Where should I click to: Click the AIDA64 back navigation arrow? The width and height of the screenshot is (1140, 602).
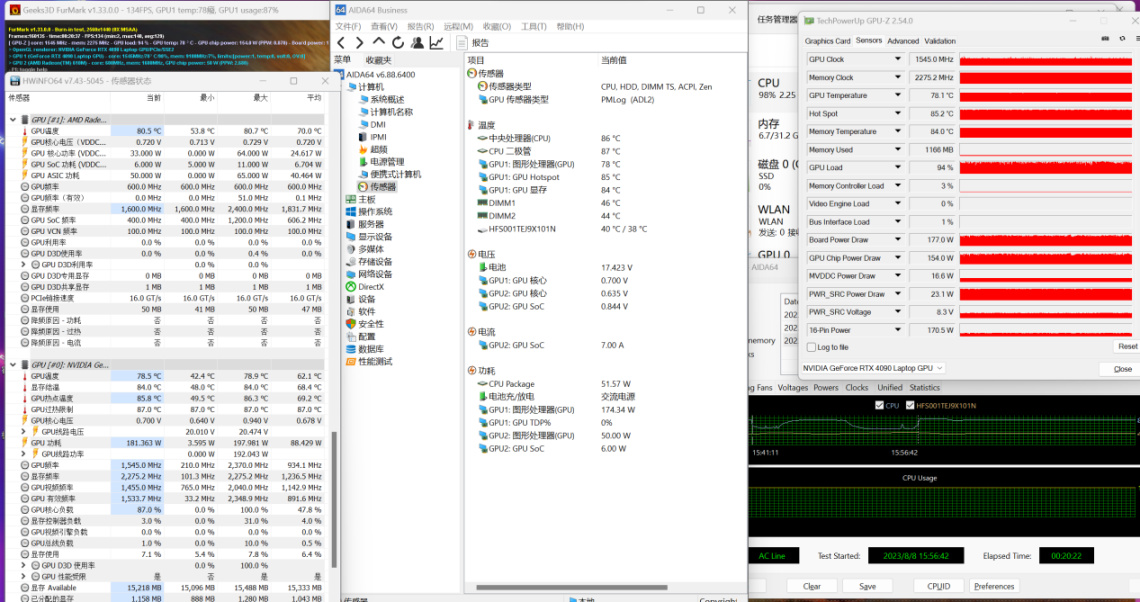click(342, 43)
